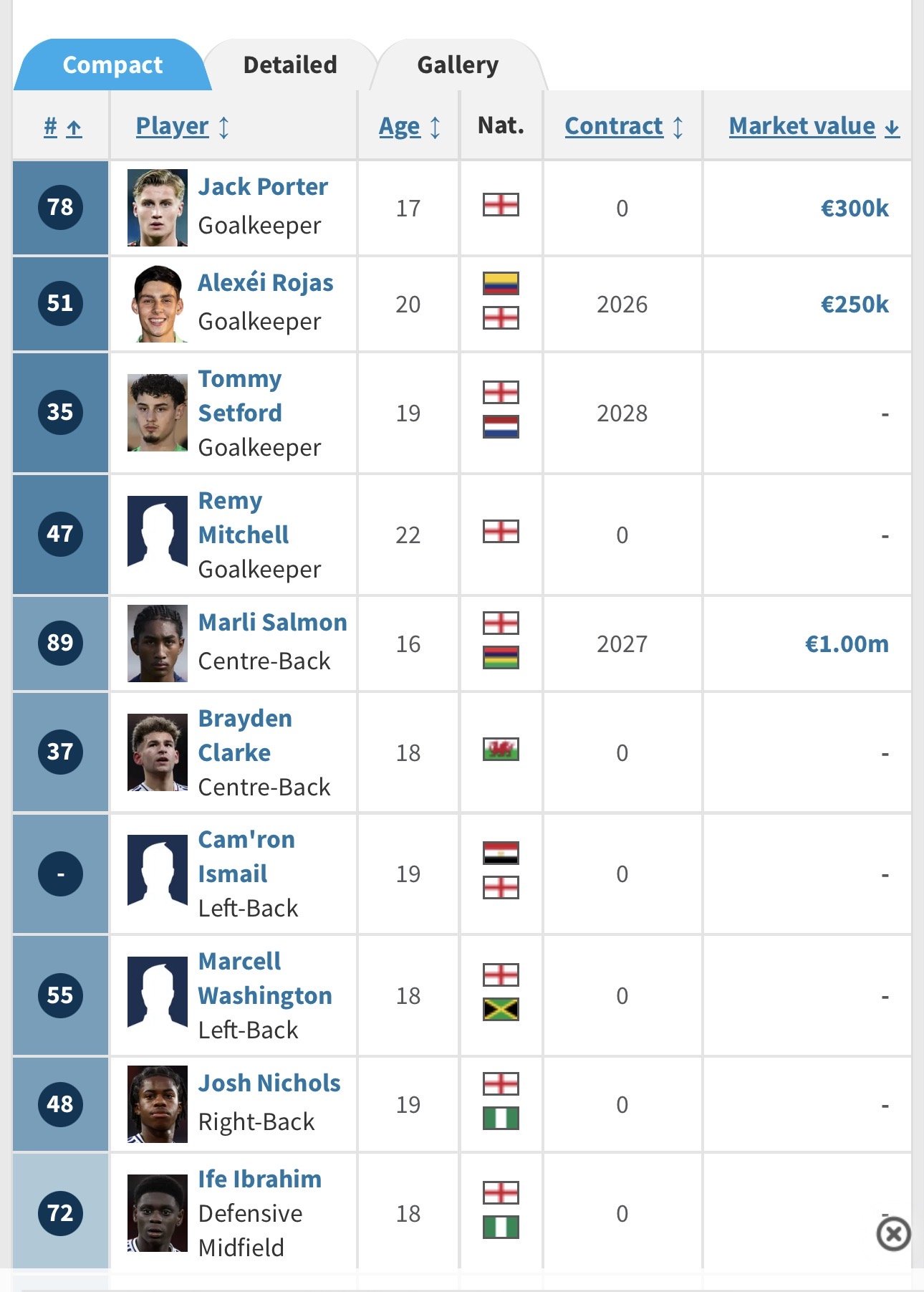Switch to the Detailed tab
This screenshot has width=924, height=1292.
pos(290,65)
